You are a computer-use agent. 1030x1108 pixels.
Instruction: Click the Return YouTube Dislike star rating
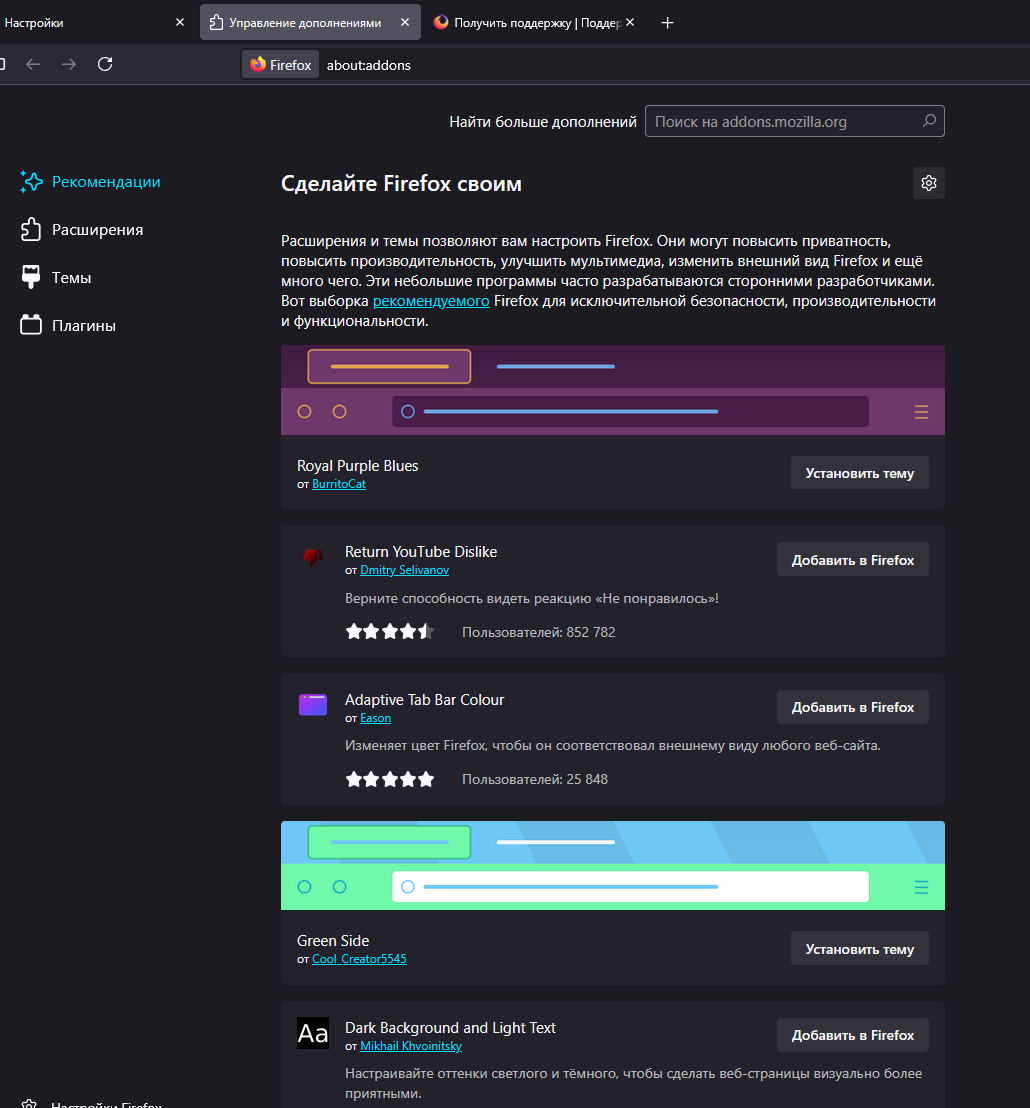point(389,632)
